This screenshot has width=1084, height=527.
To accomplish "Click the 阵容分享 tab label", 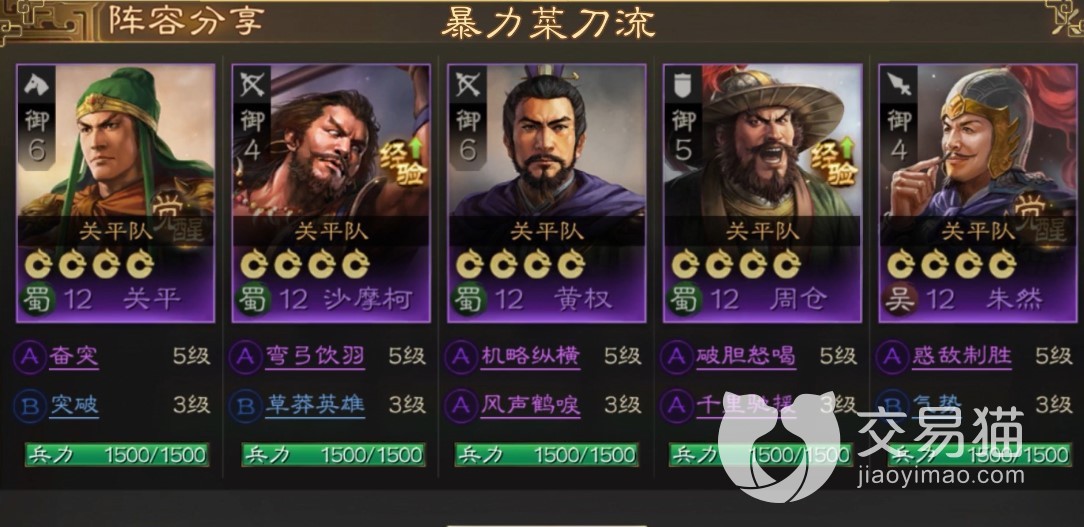I will pos(187,21).
